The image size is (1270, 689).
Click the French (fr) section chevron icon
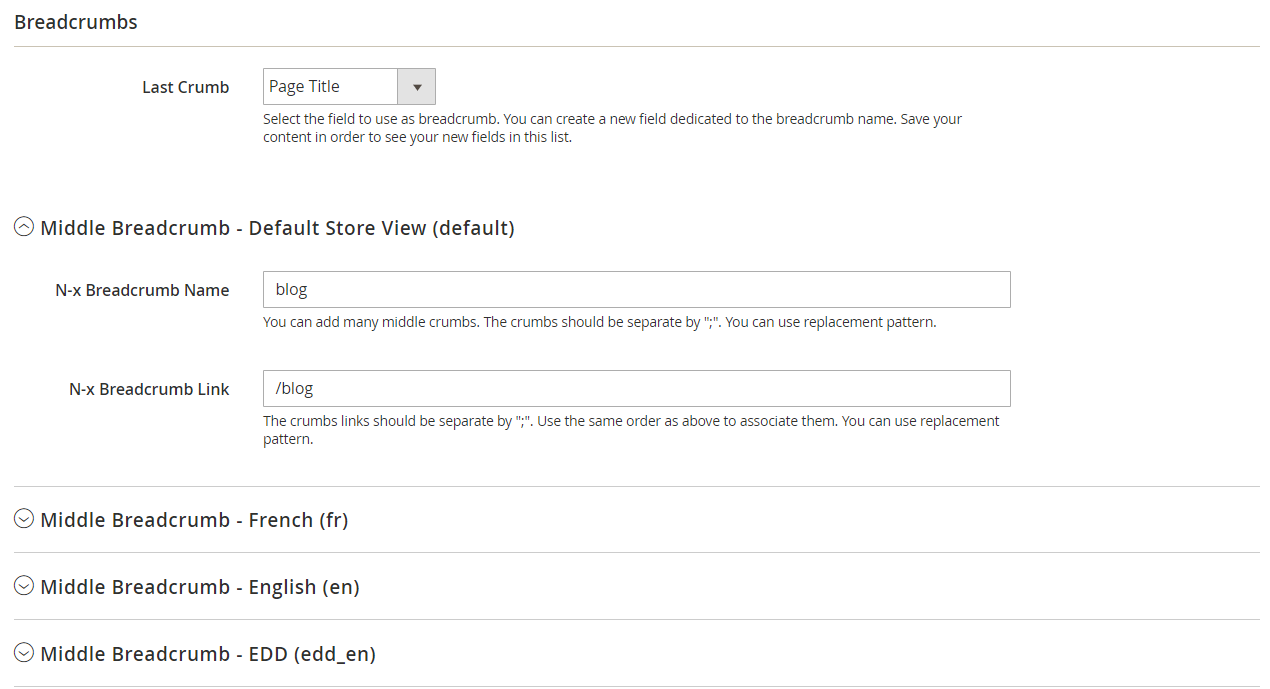coord(24,520)
